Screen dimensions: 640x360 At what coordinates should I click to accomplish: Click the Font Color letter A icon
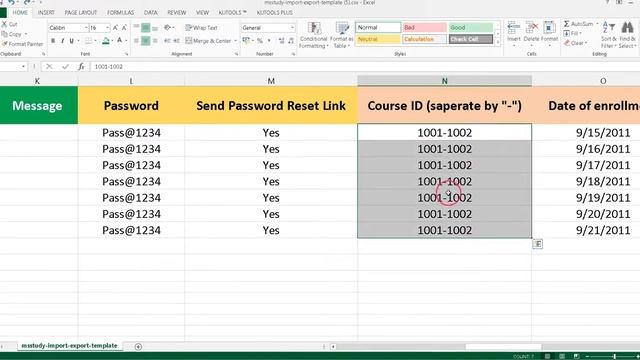pyautogui.click(x=120, y=41)
